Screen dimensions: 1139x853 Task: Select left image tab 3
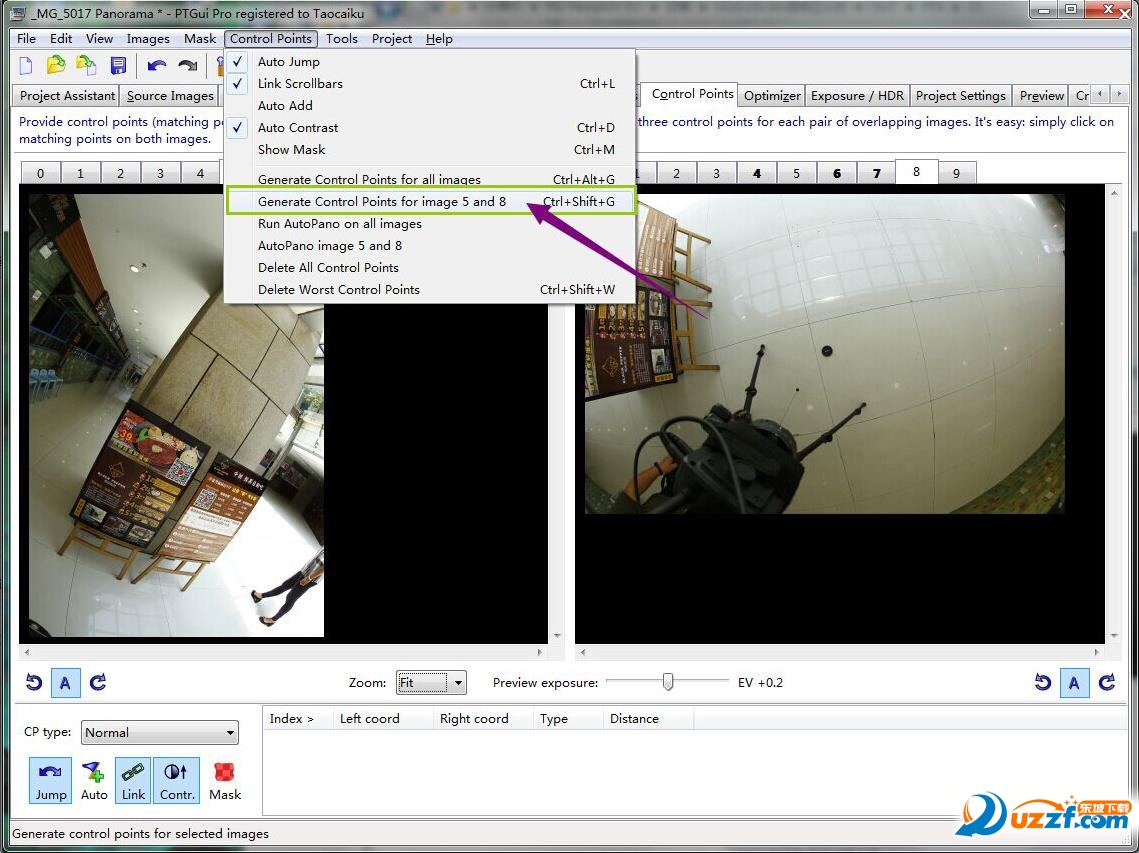(x=161, y=173)
